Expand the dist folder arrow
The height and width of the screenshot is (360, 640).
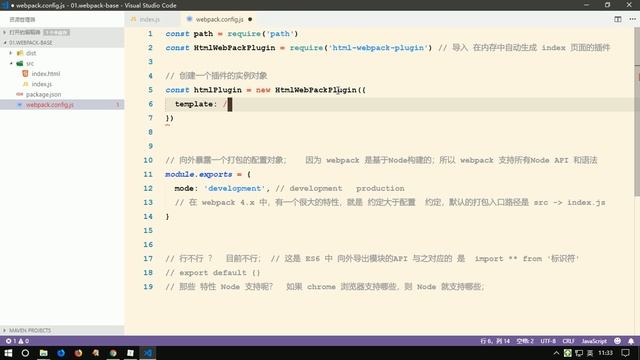pos(11,53)
